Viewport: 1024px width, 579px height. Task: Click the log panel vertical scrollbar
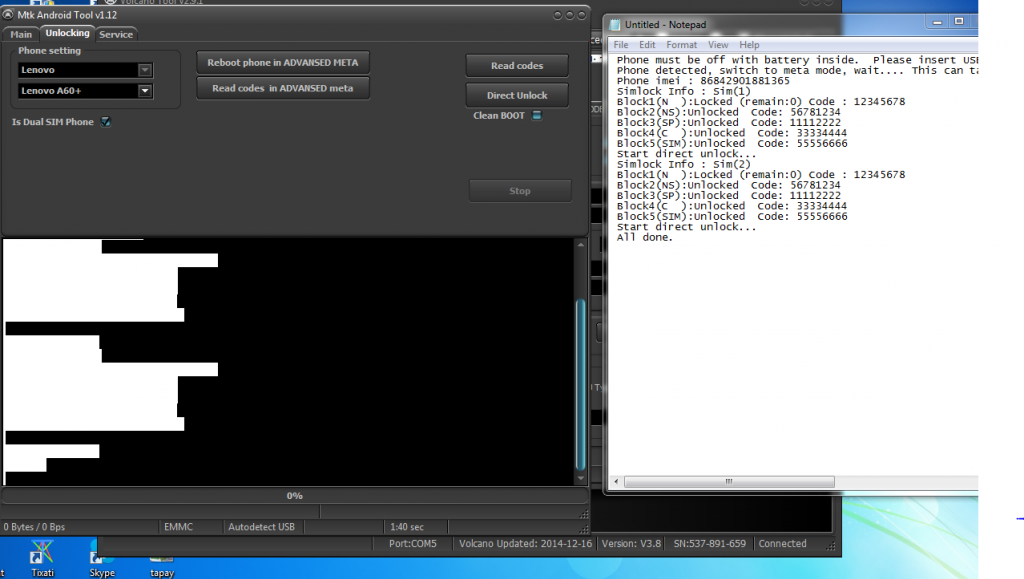click(x=581, y=385)
